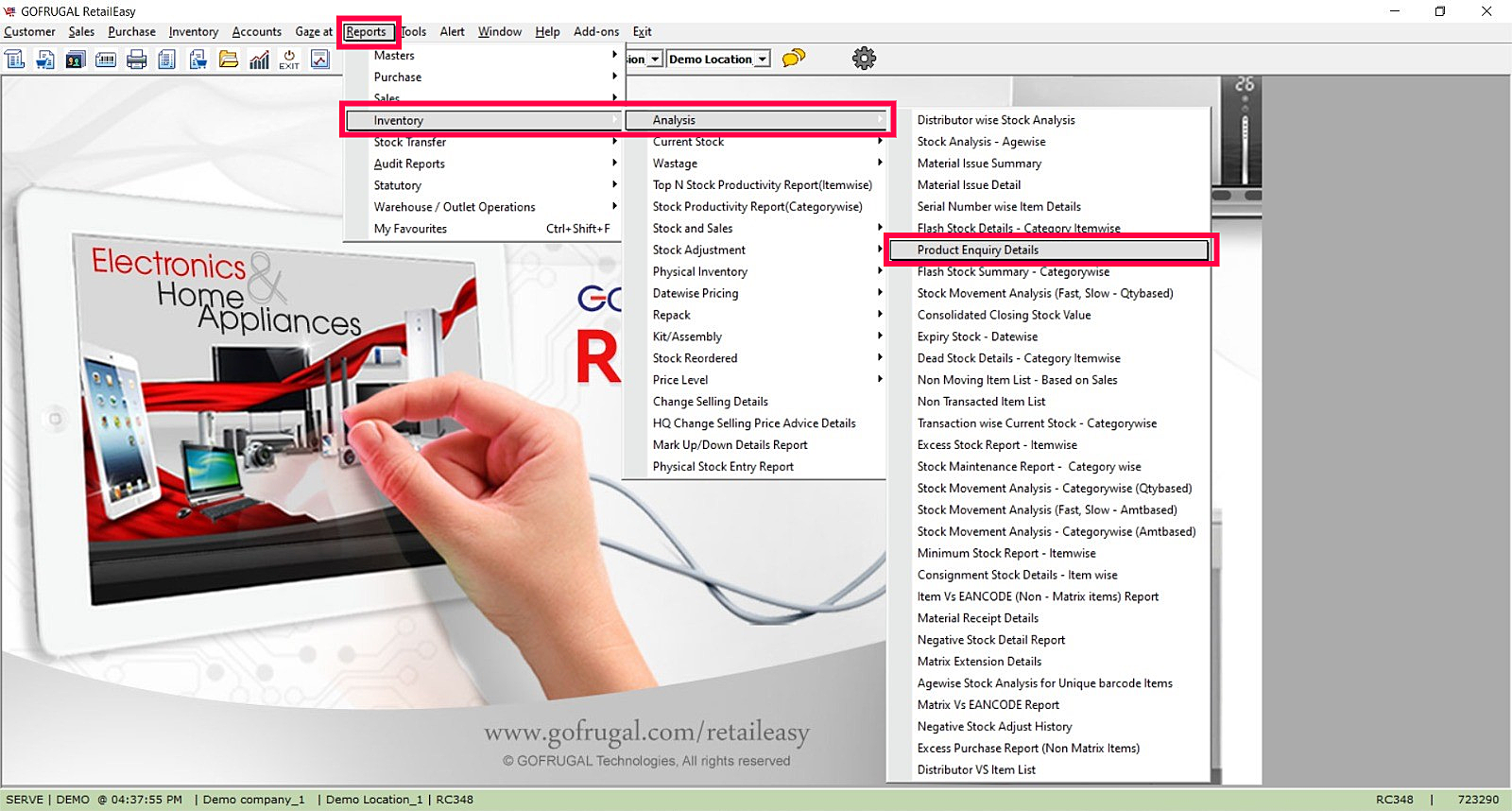Screen dimensions: 1512x811
Task: Choose Distributor wise Stock Analysis
Action: 1050,120
